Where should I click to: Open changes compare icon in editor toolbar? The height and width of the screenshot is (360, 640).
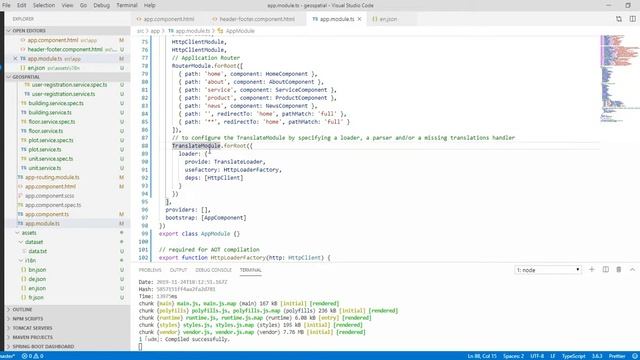619,19
